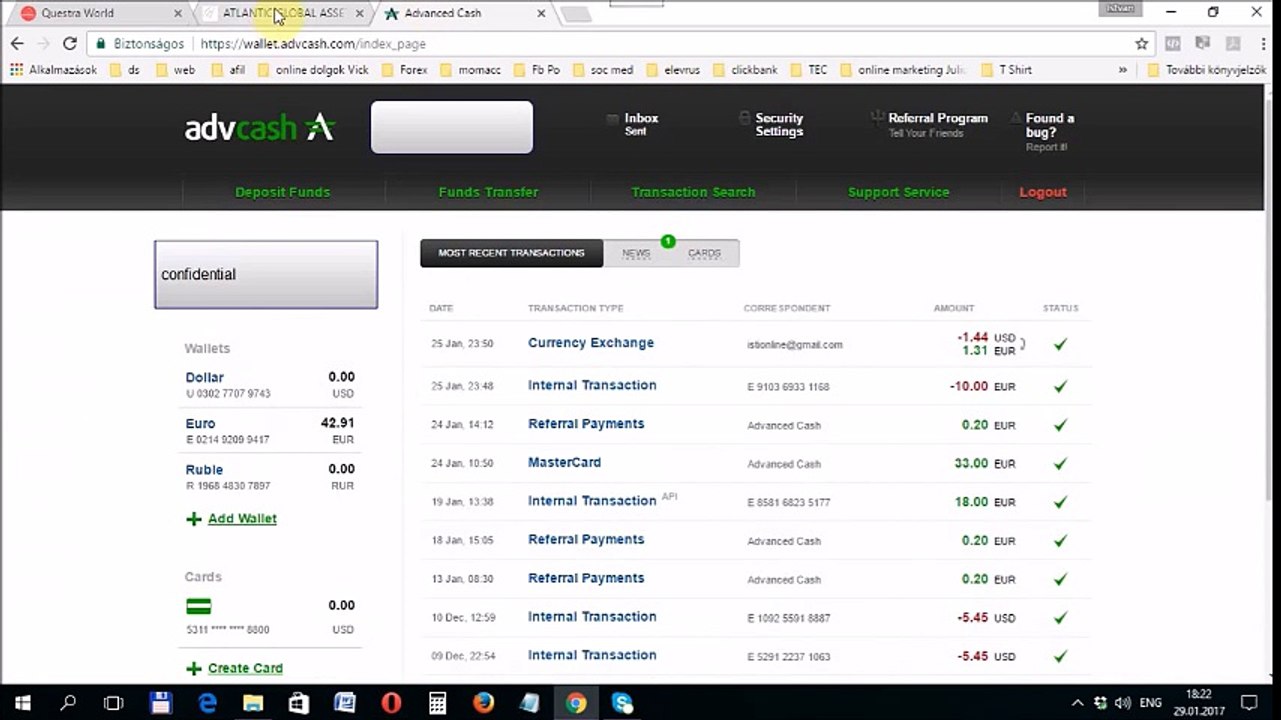This screenshot has width=1281, height=720.
Task: Open Windows search from the taskbar
Action: pos(68,703)
